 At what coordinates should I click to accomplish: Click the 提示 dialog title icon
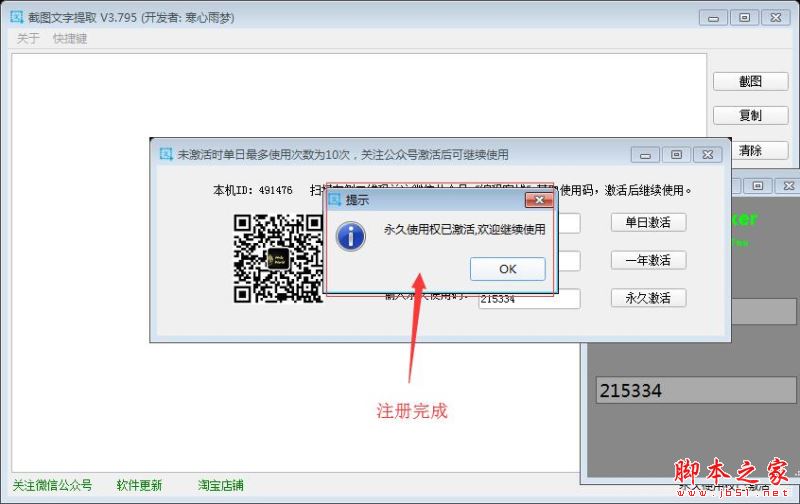[x=335, y=199]
